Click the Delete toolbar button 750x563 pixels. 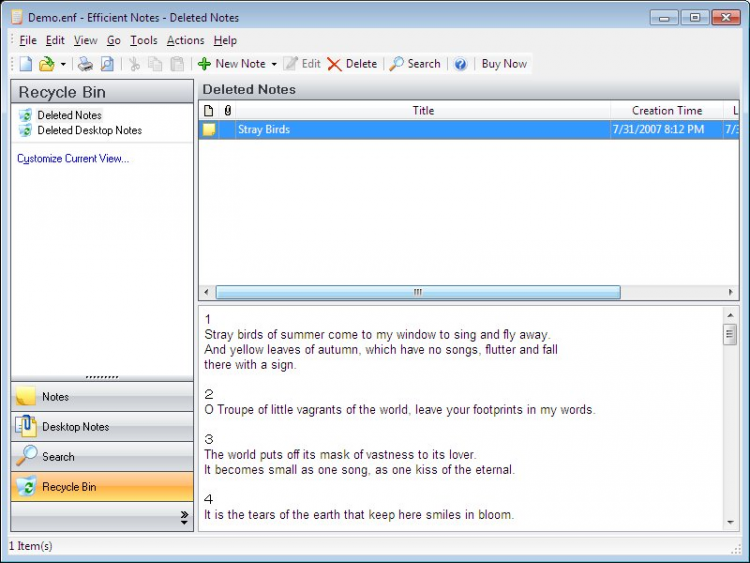tap(353, 64)
